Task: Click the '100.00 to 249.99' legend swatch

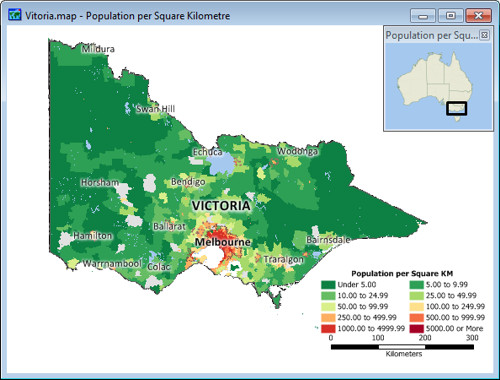Action: [x=416, y=307]
